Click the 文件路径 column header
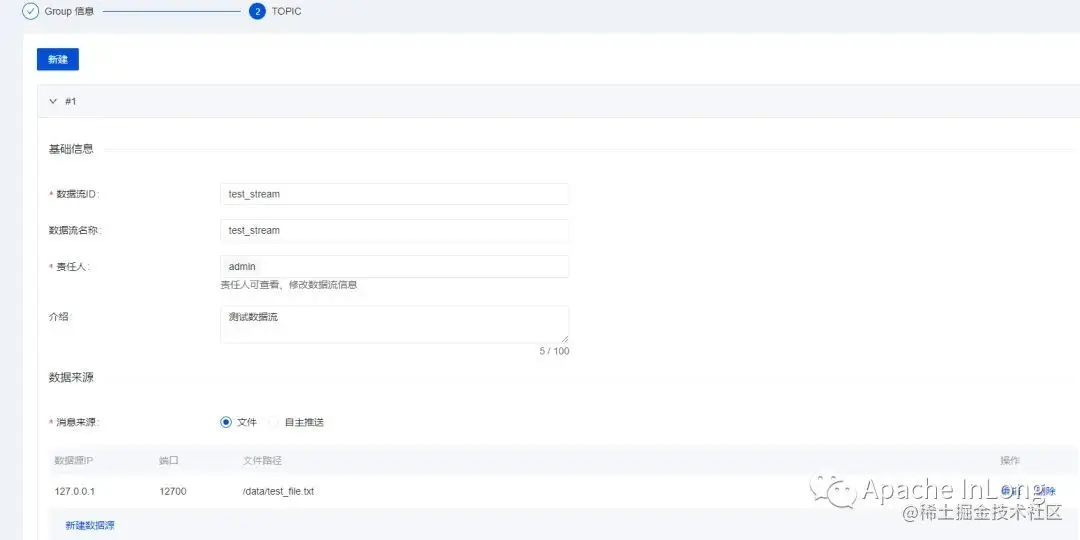This screenshot has height=540, width=1080. pos(262,460)
